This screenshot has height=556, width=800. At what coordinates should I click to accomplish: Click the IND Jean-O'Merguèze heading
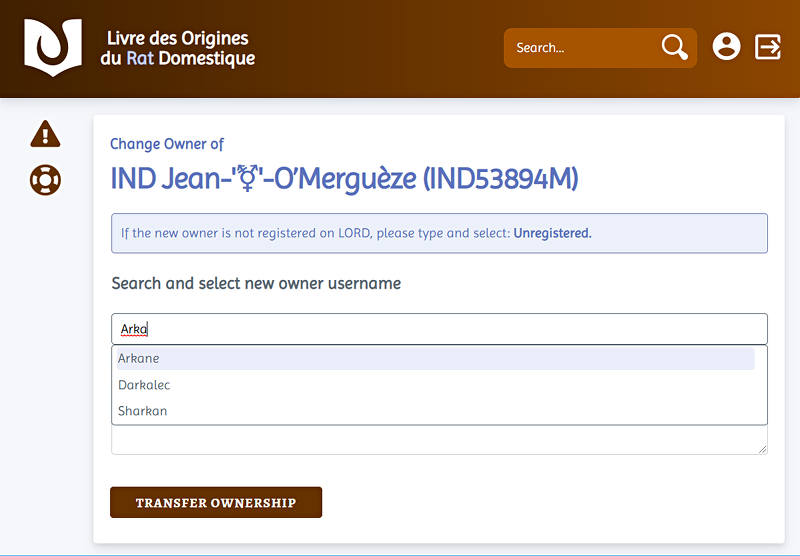tap(344, 179)
